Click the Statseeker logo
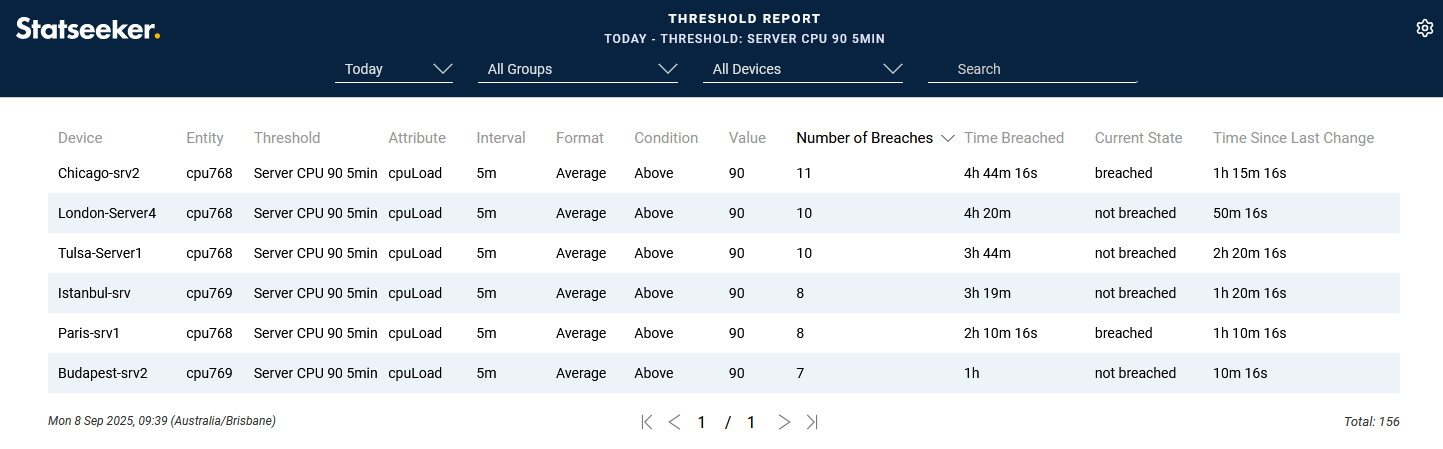This screenshot has width=1443, height=449. (x=88, y=29)
